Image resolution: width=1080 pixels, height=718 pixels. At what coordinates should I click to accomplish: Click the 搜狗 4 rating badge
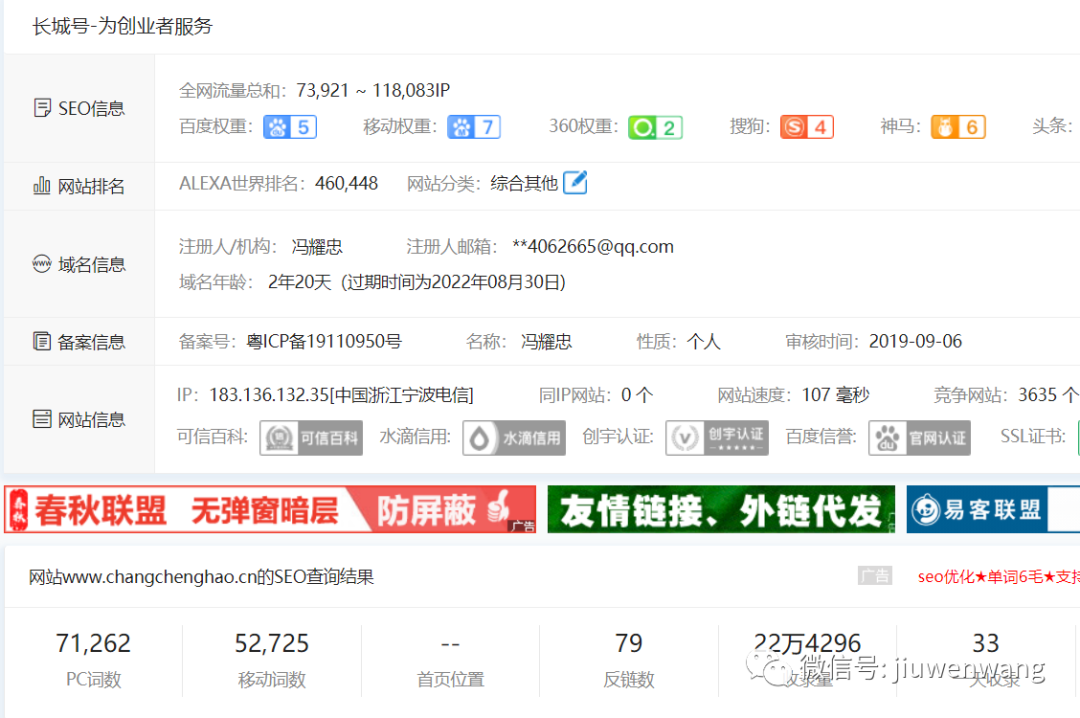(806, 126)
